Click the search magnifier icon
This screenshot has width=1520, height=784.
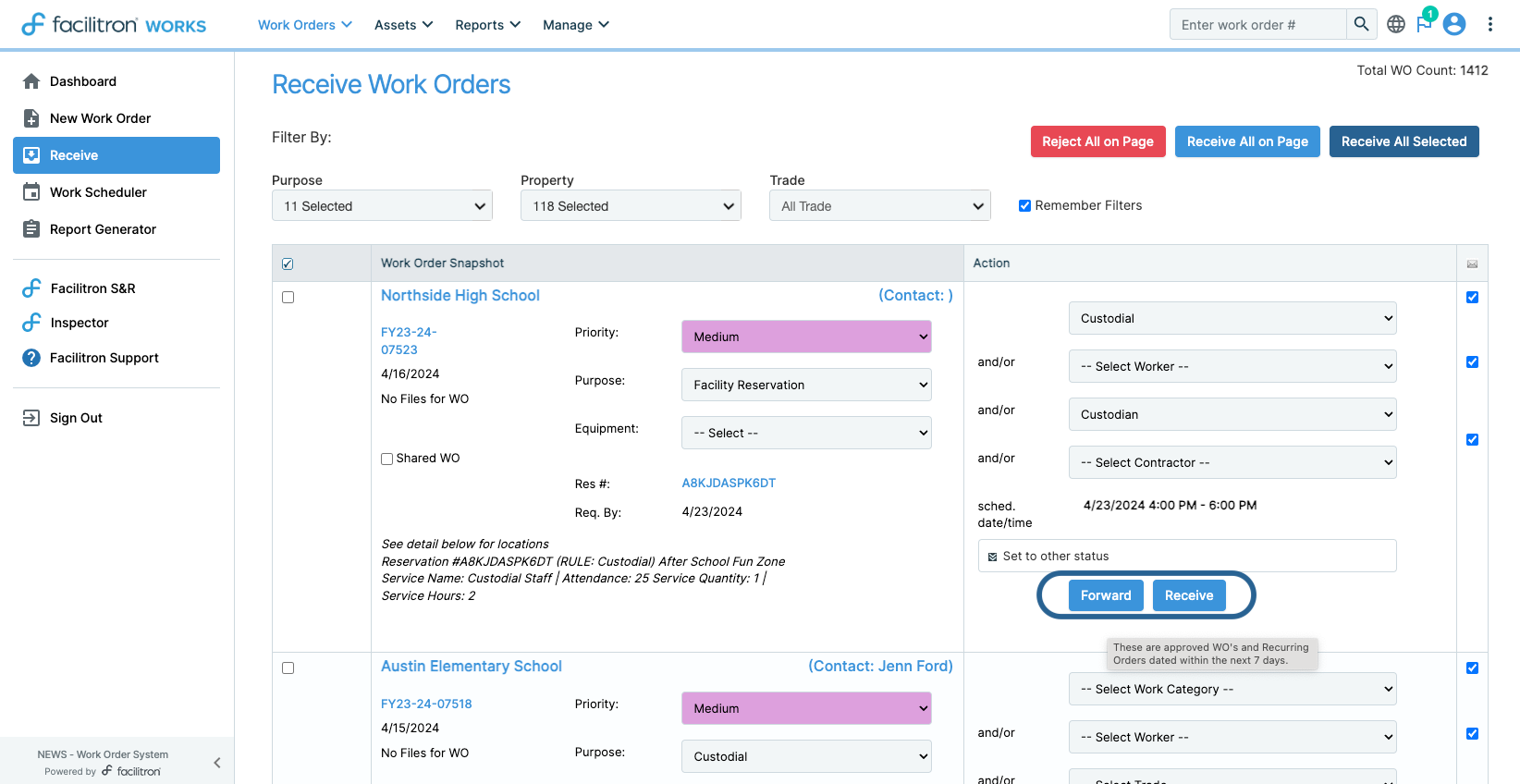(1361, 24)
